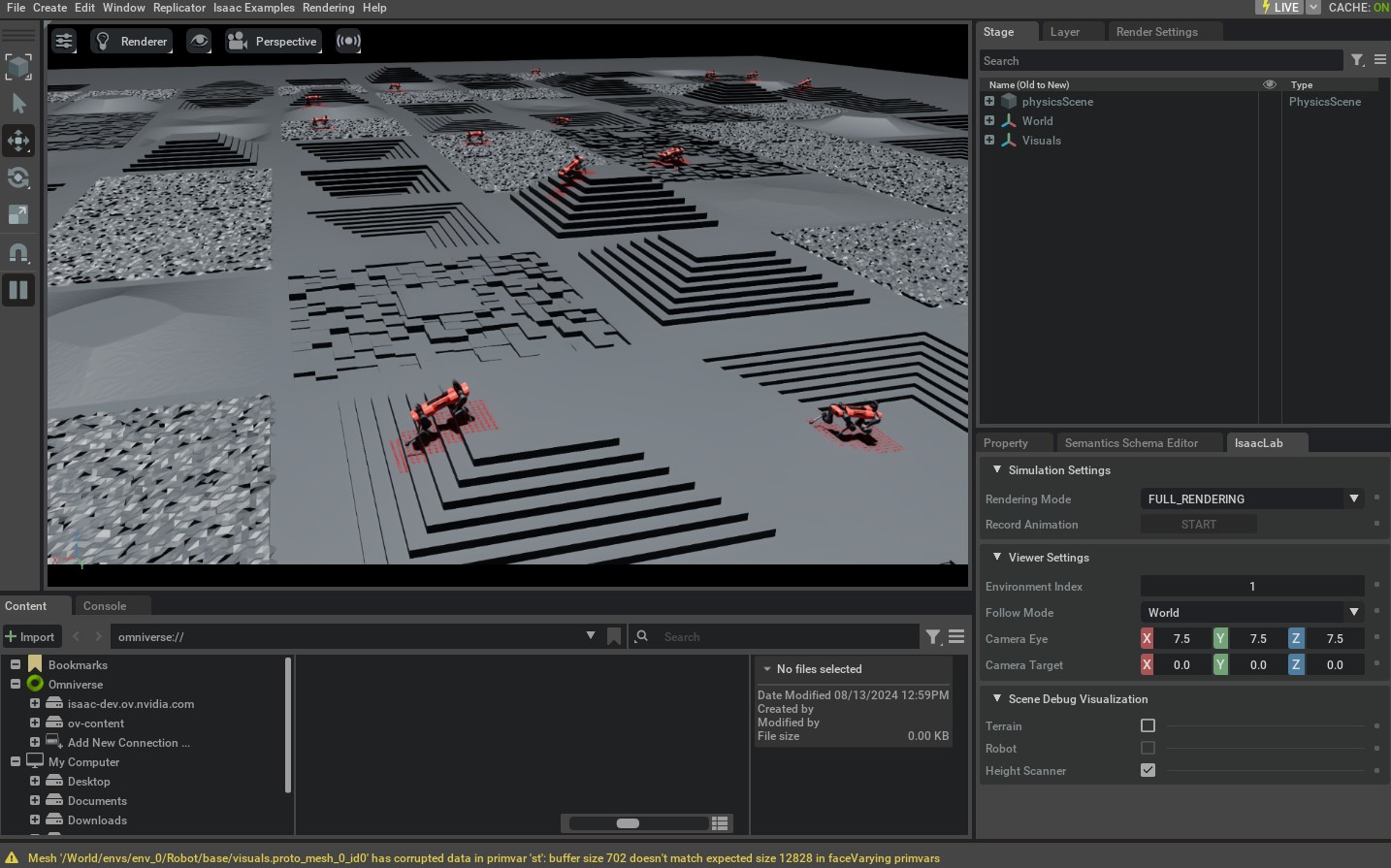1391x868 pixels.
Task: Open the Stage panel hamburger options
Action: point(1380,60)
